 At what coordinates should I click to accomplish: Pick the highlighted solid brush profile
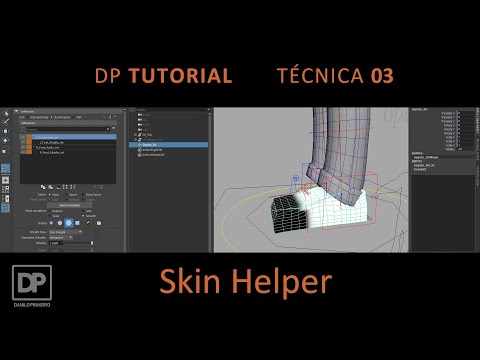point(69,223)
